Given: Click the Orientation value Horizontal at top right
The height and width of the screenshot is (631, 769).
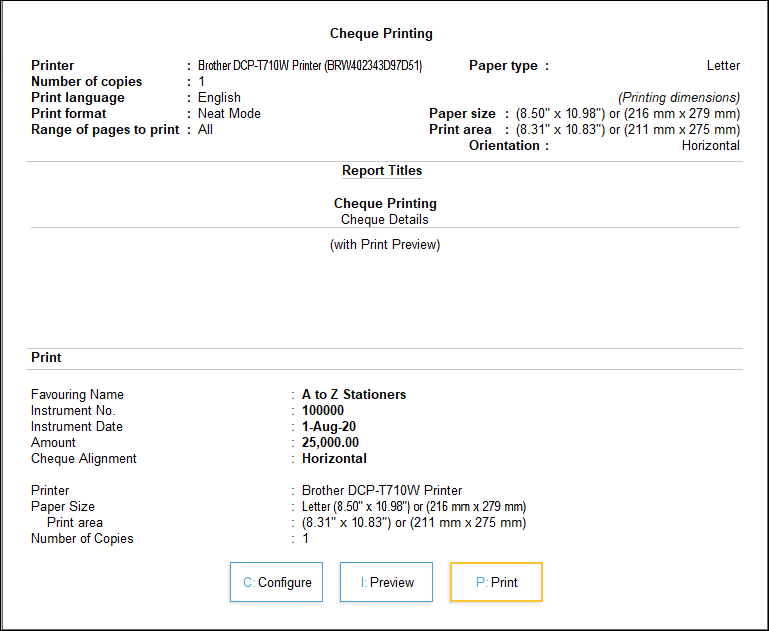Looking at the screenshot, I should click(711, 146).
